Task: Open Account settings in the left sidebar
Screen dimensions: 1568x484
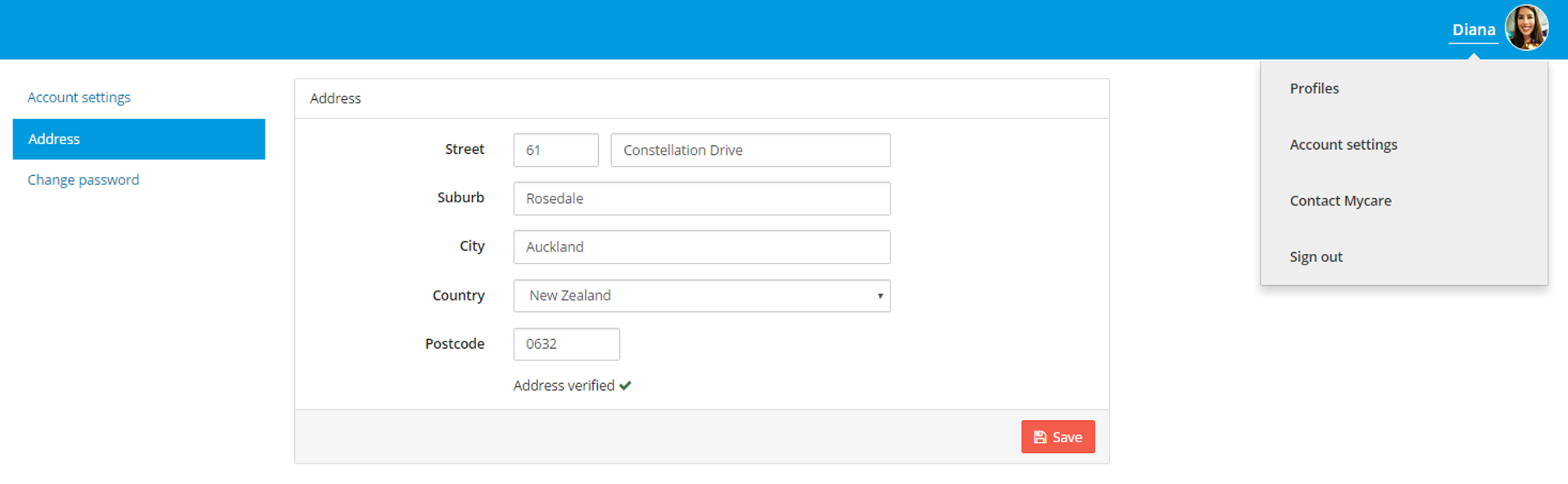Action: click(x=79, y=97)
